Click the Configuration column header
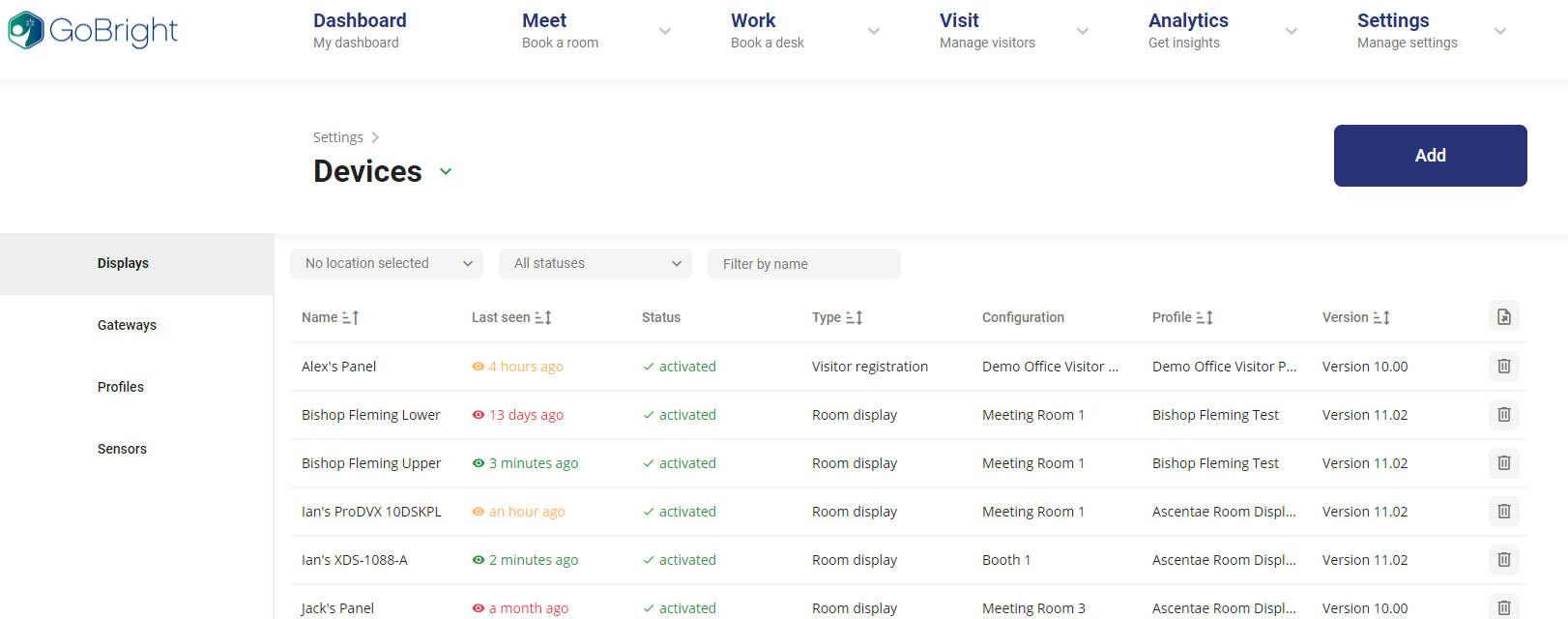 click(1023, 317)
